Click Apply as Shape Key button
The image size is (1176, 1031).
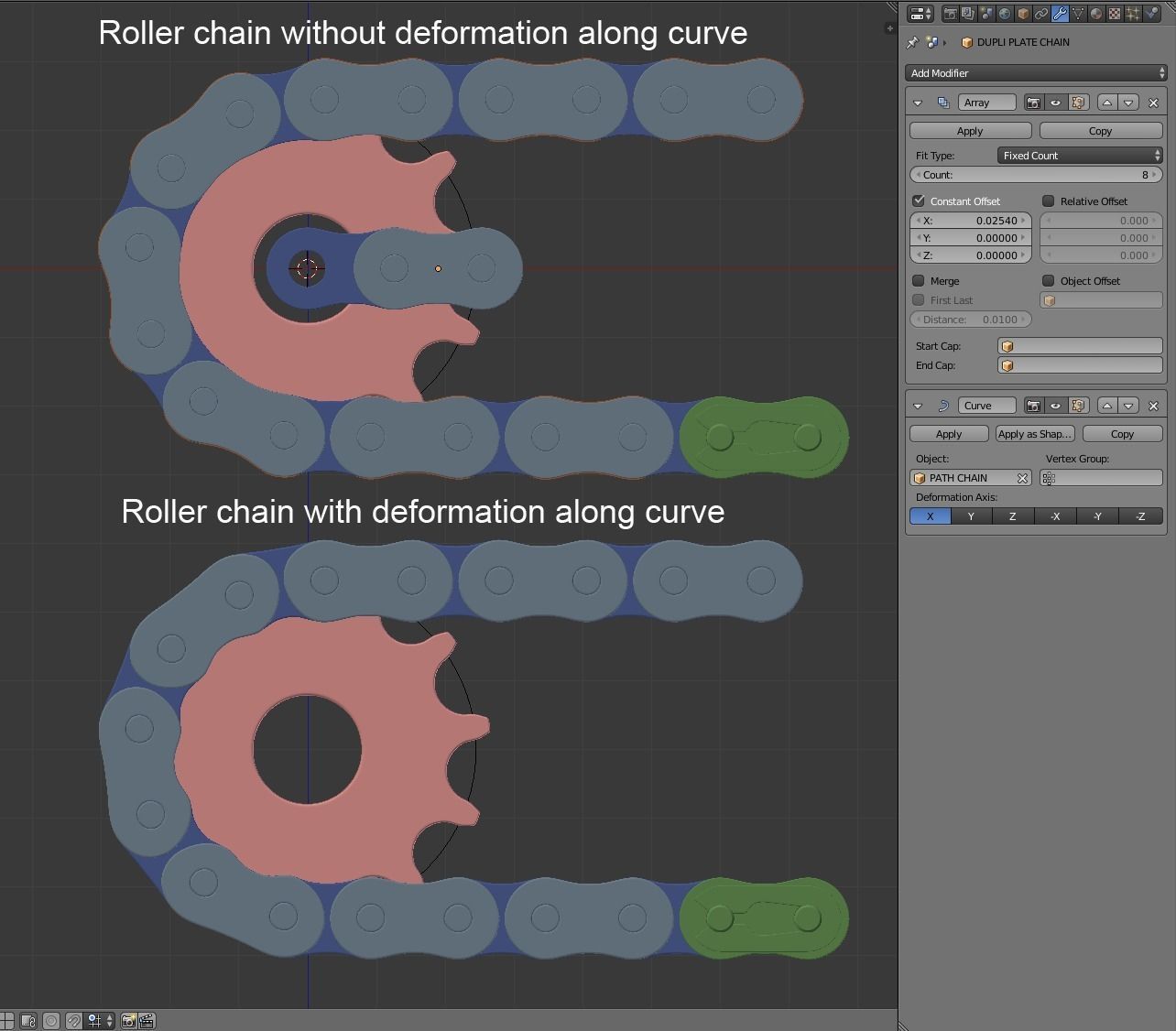[x=1035, y=434]
